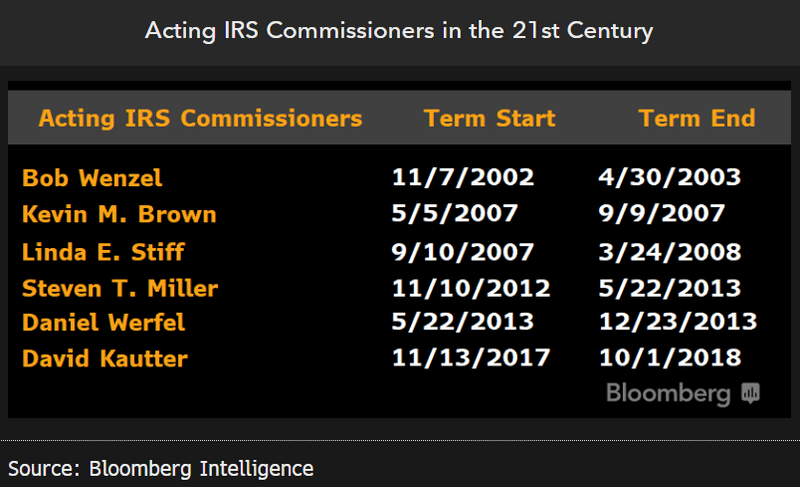
Task: Select the Term End column header
Action: (696, 119)
